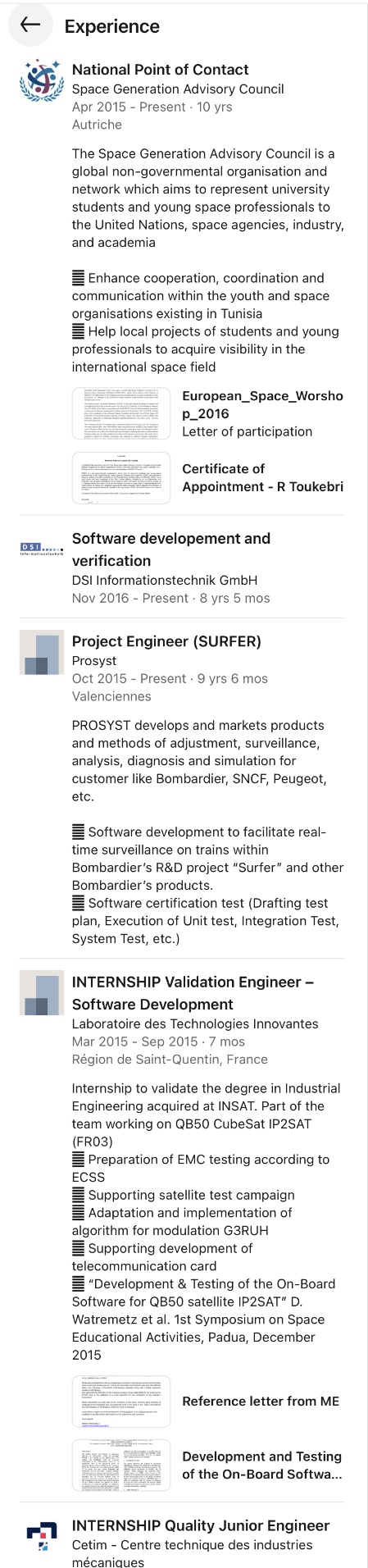Select the Project Engineer (SURFER) title
This screenshot has width=368, height=1568.
coord(166,641)
